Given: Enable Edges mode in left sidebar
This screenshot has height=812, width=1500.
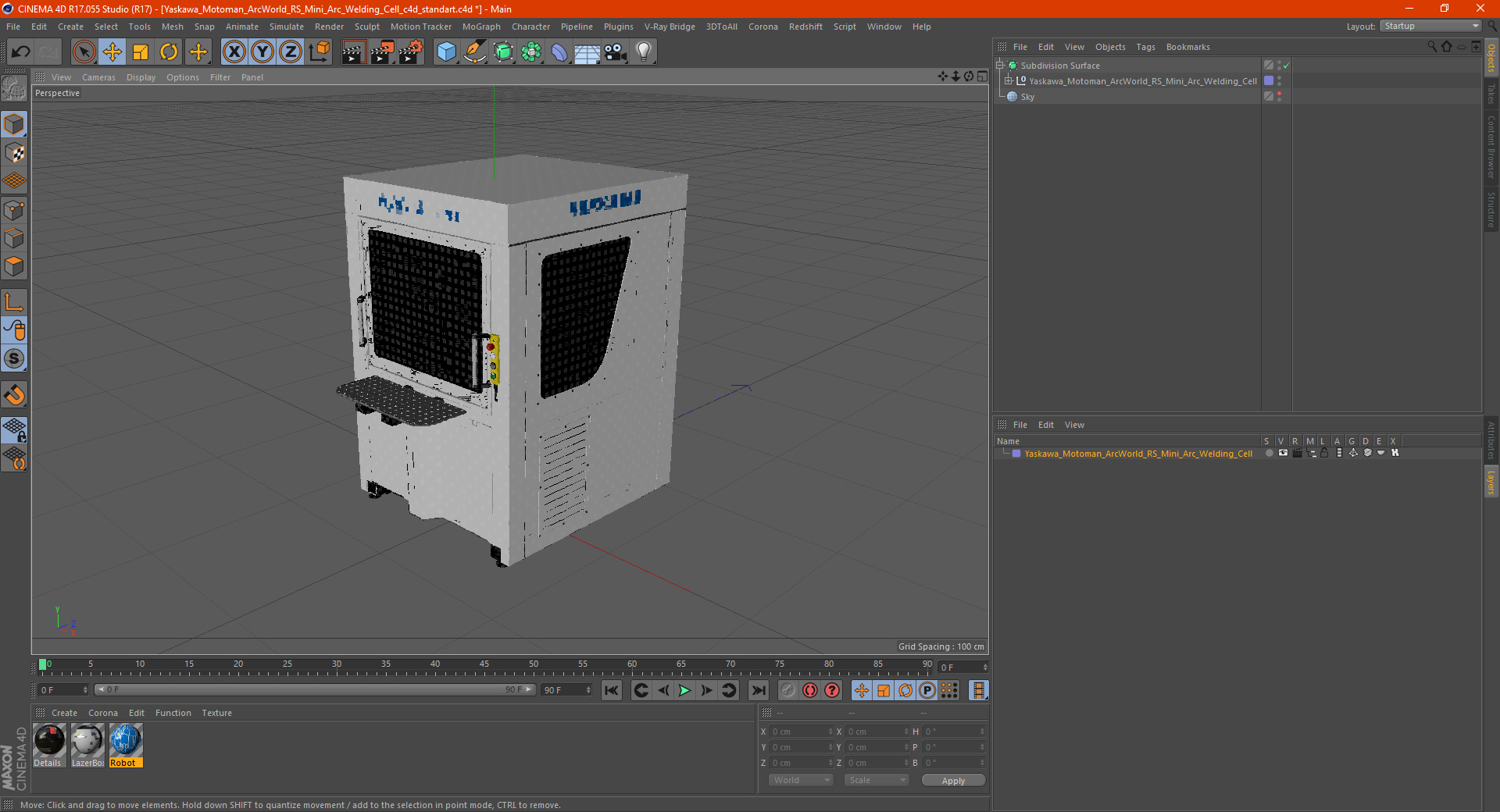Looking at the screenshot, I should (14, 238).
